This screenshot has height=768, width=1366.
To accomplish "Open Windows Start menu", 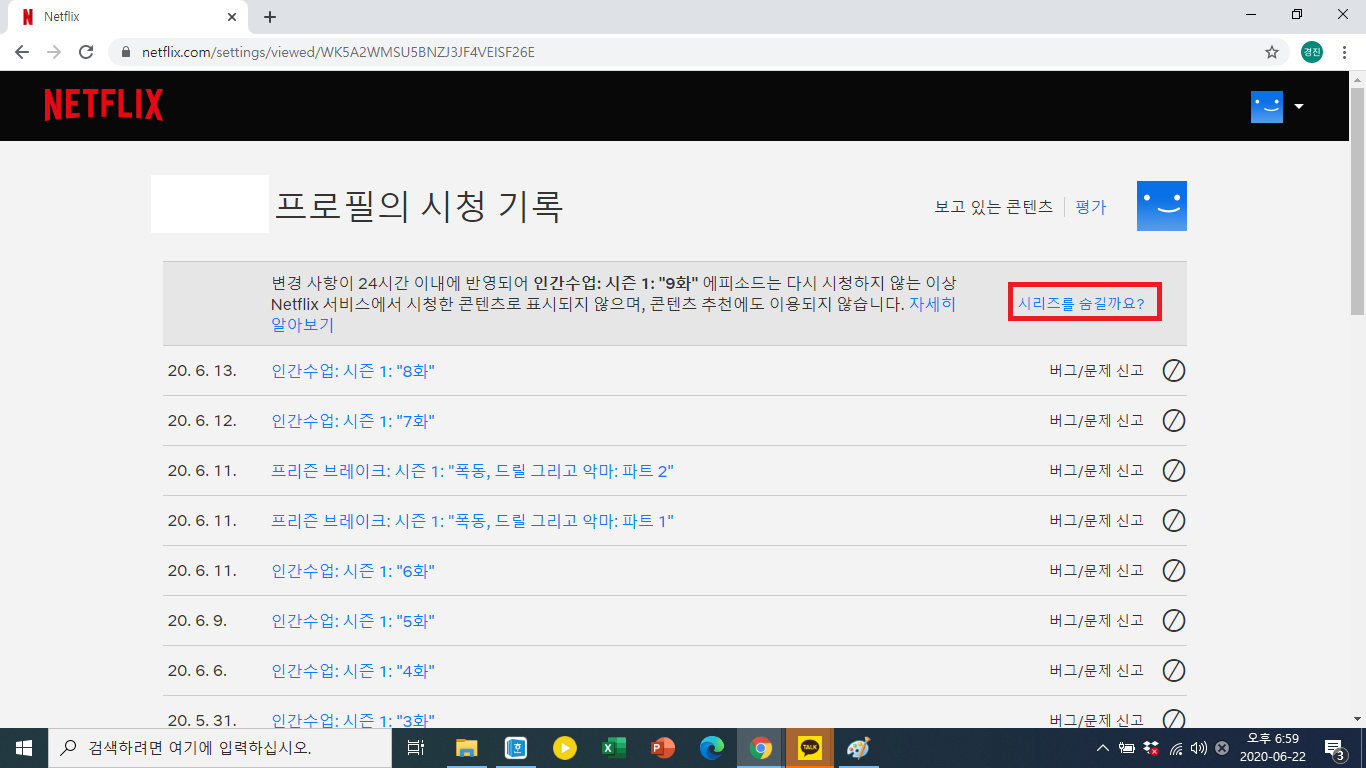I will pos(24,748).
